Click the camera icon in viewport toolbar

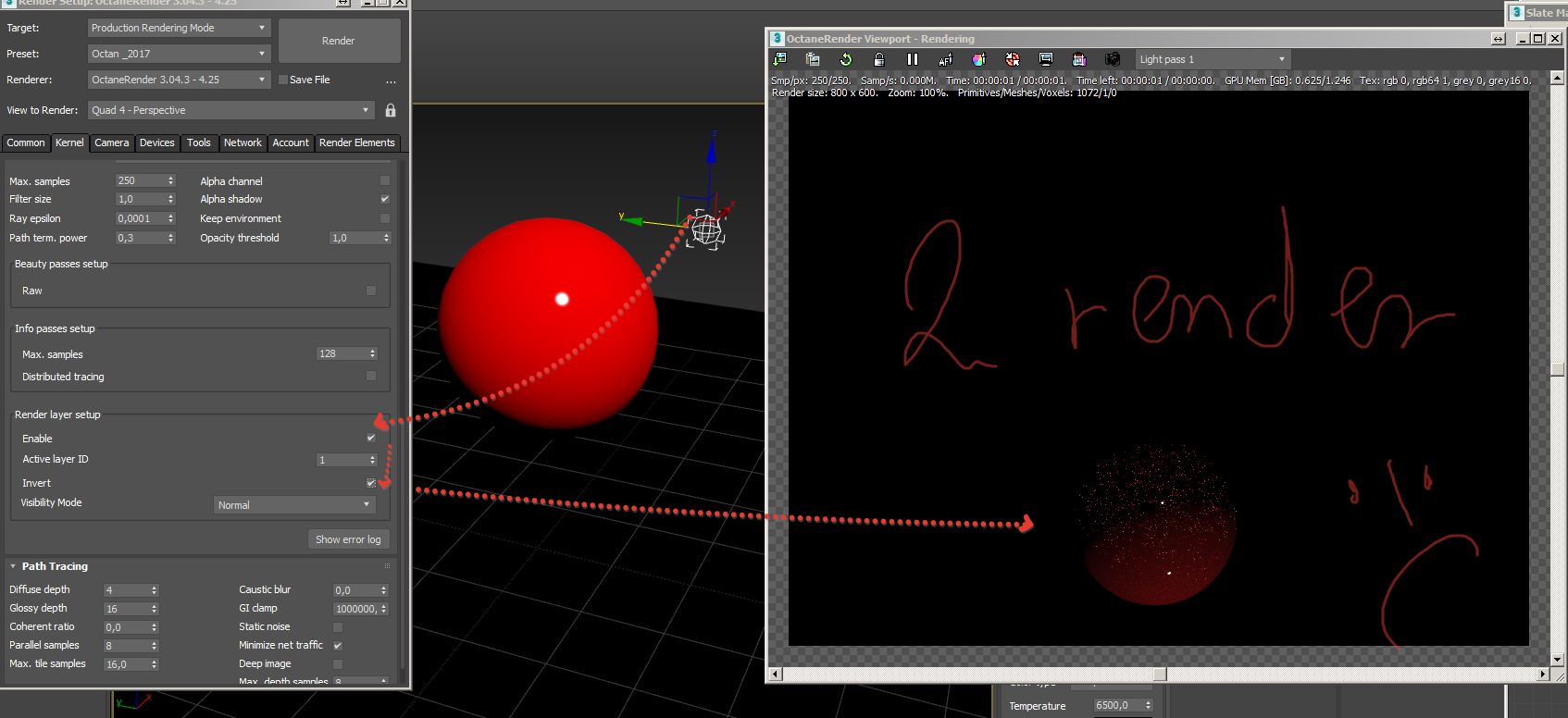pos(1113,59)
